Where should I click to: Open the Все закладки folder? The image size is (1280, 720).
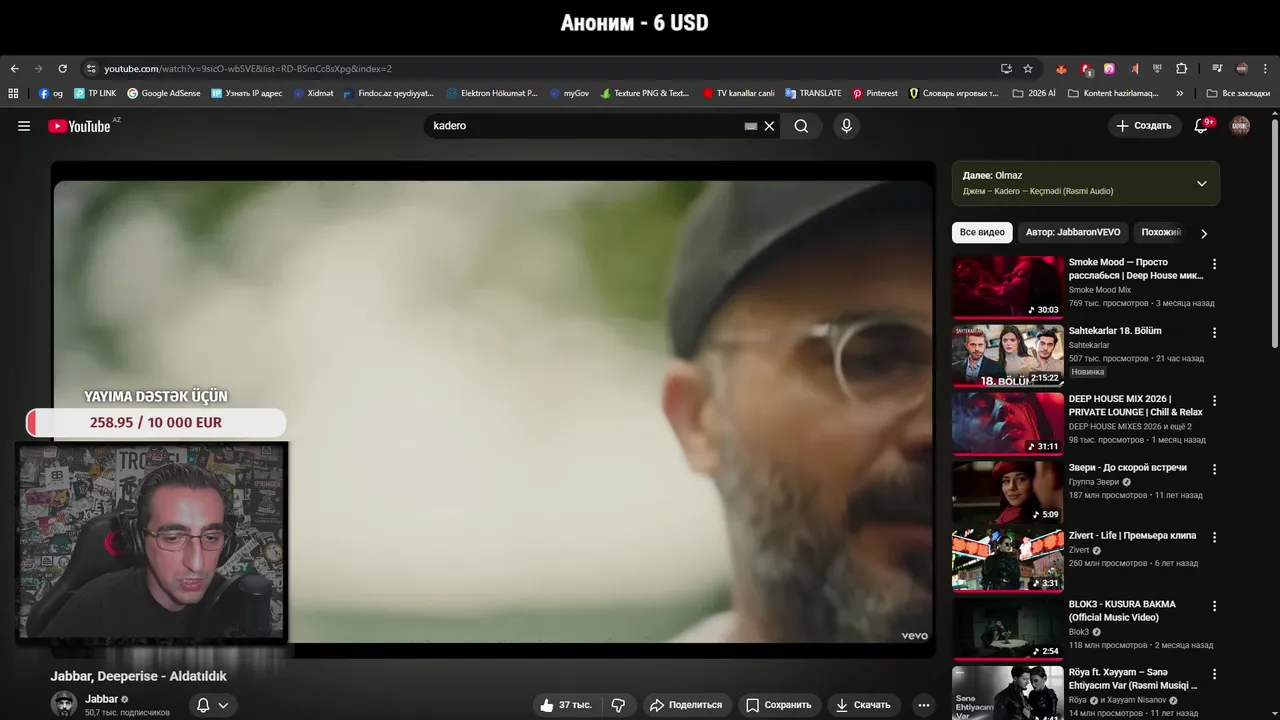pyautogui.click(x=1238, y=93)
